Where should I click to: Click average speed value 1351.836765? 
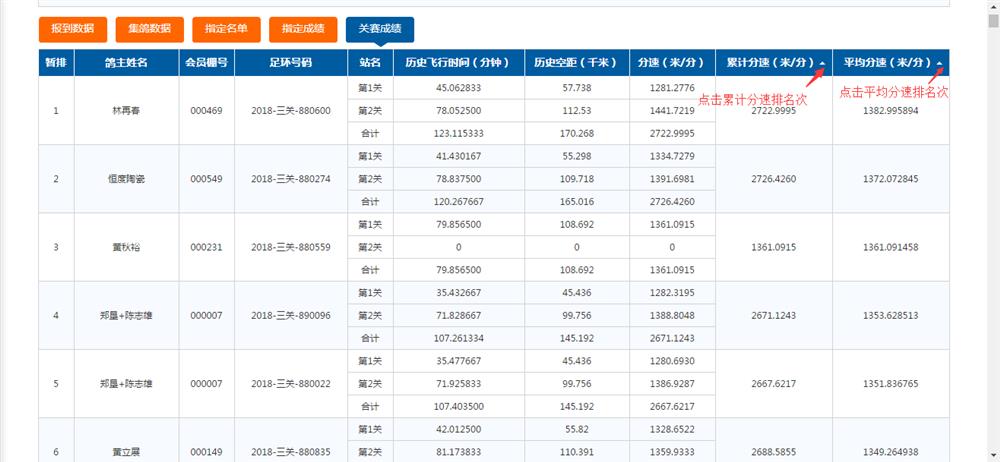click(890, 384)
